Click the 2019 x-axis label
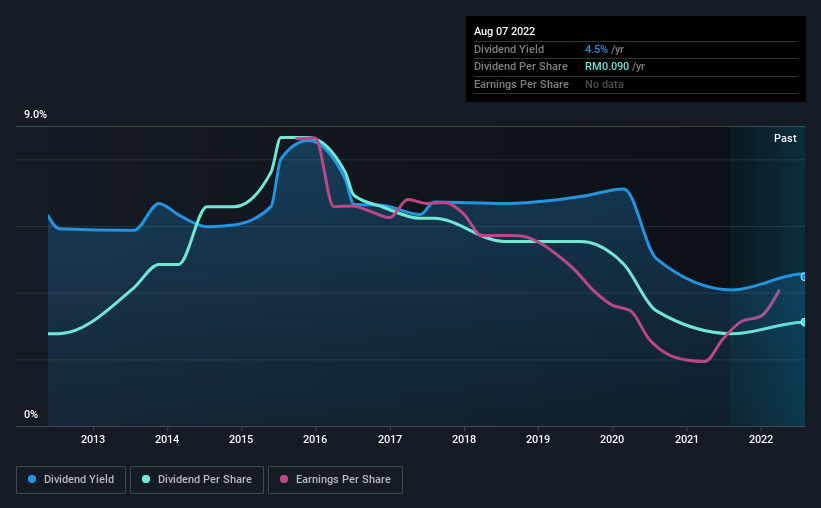Screen dimensions: 821x508 coord(538,439)
